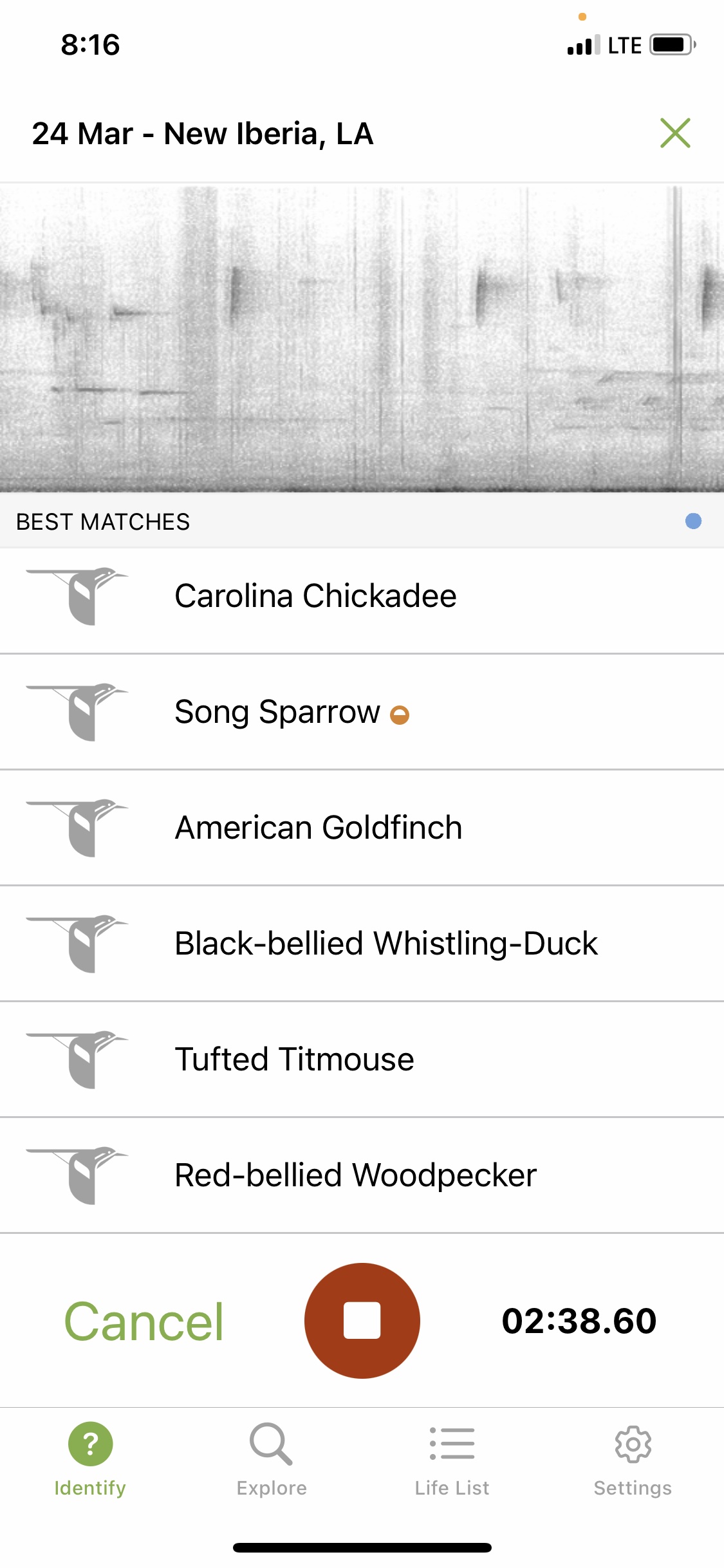Open the American Goldfinch match
Image resolution: width=724 pixels, height=1568 pixels.
click(x=319, y=828)
